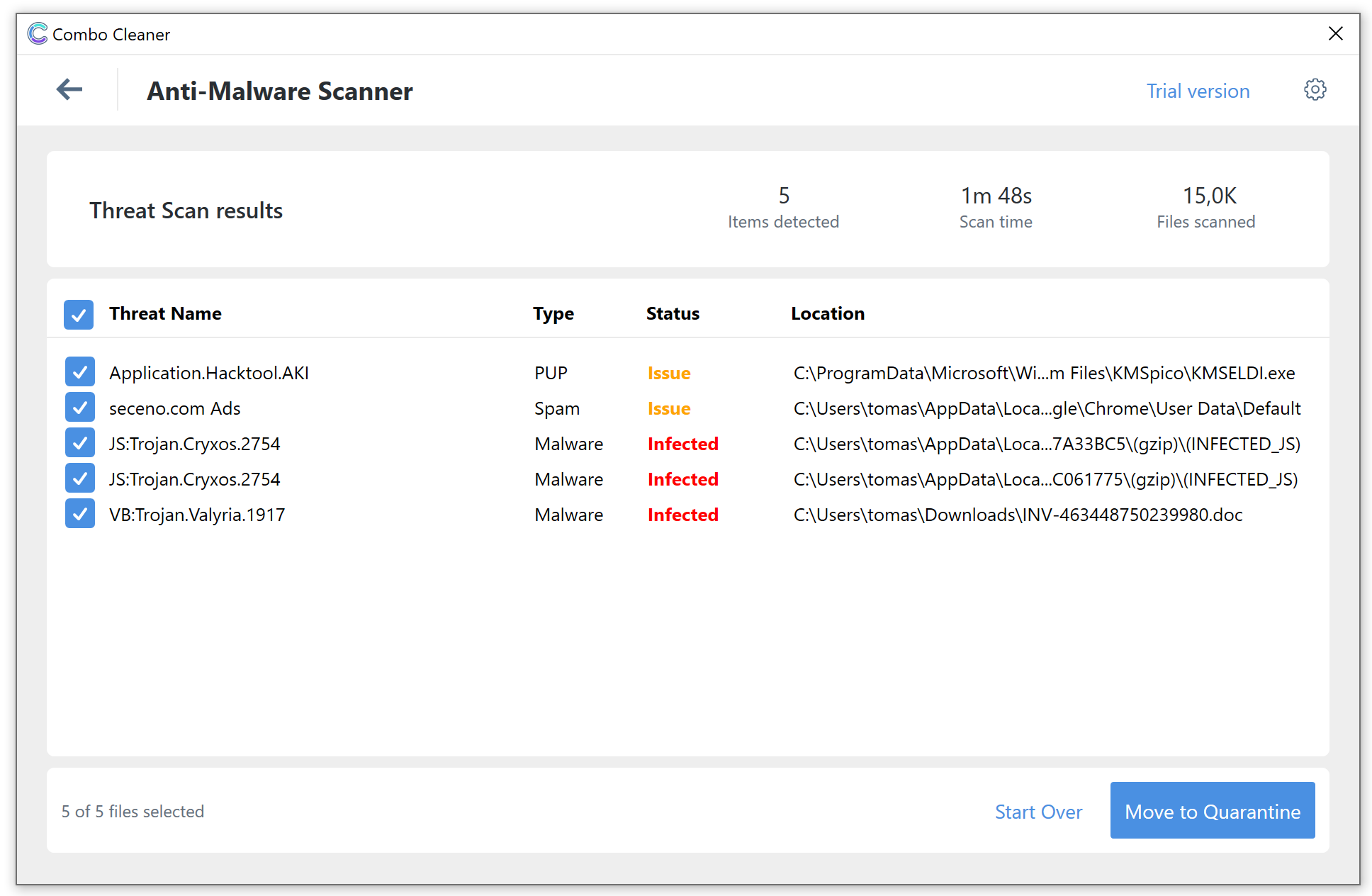The height and width of the screenshot is (896, 1372).
Task: Click the Chrome User Data Default path
Action: pyautogui.click(x=1047, y=408)
